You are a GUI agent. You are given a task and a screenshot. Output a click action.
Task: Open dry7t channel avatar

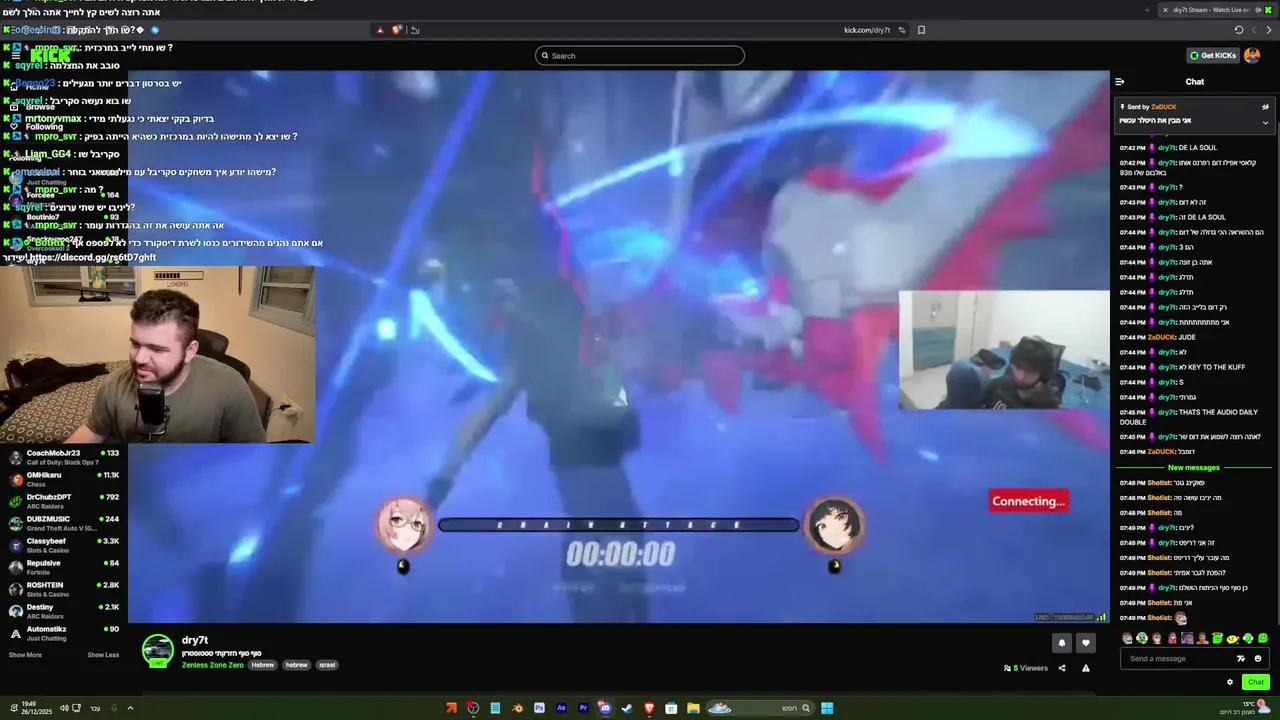point(157,650)
